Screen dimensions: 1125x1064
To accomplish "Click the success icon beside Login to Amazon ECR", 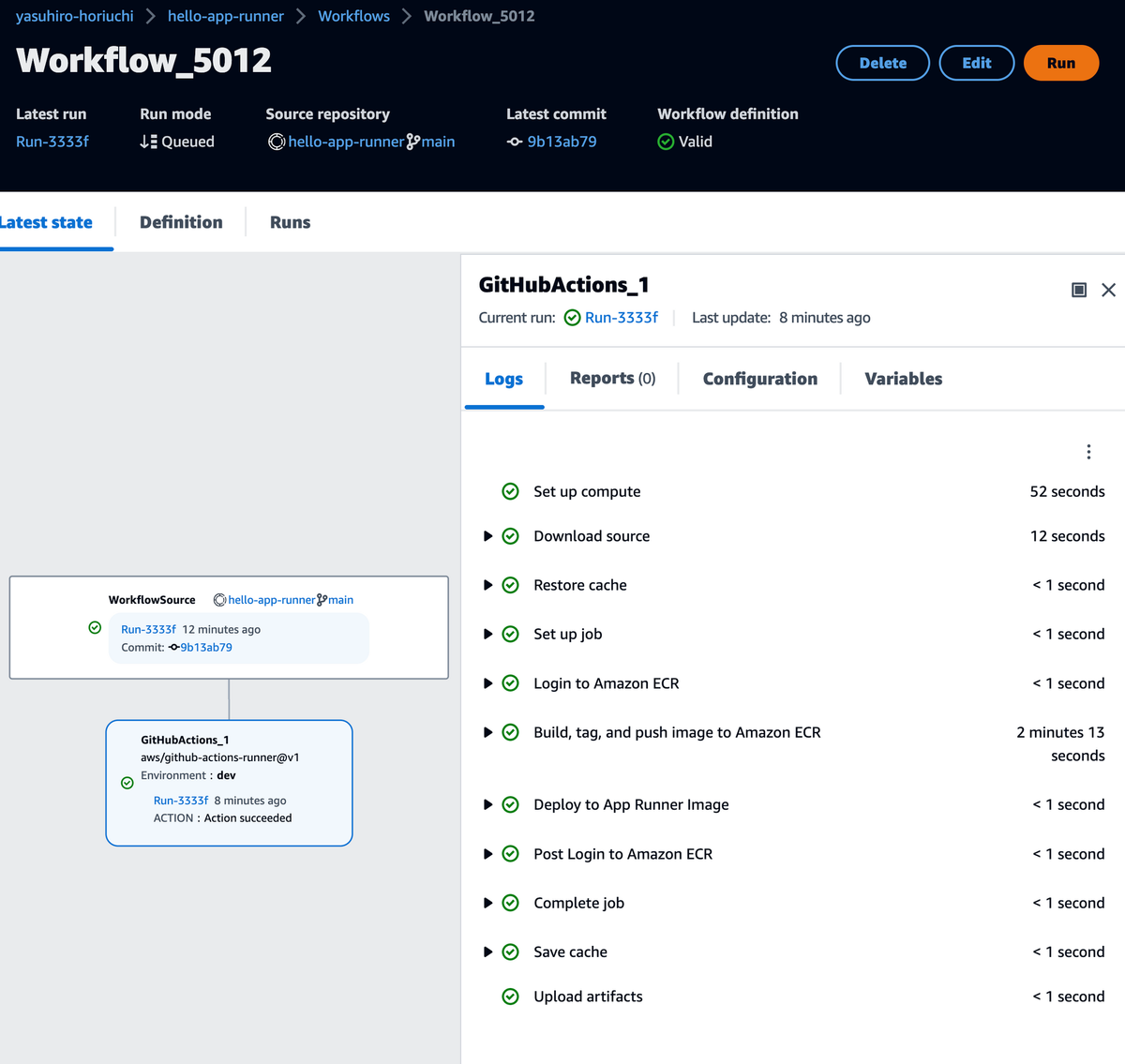I will 511,683.
